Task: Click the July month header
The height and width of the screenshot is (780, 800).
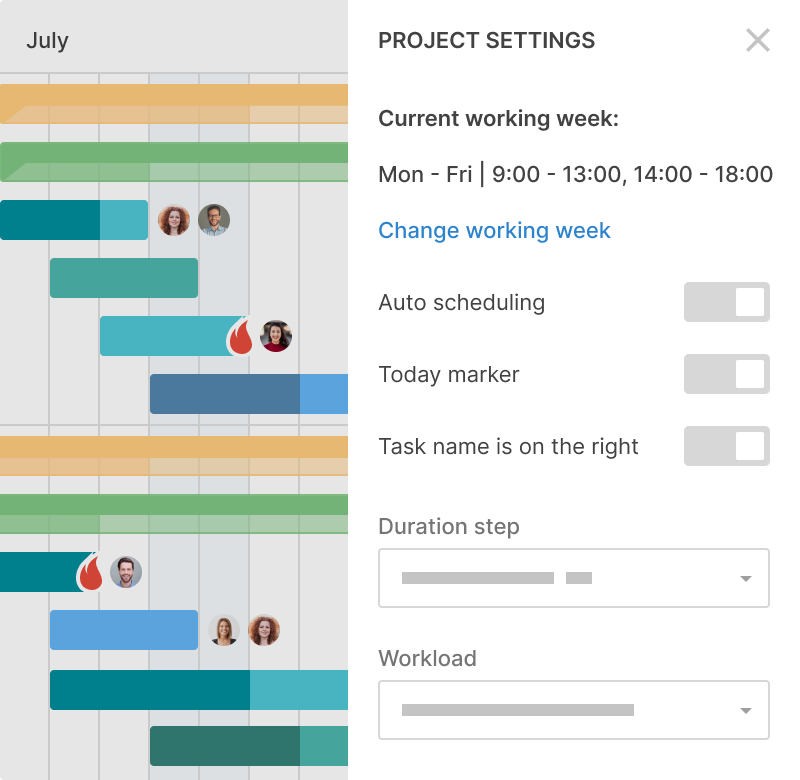Action: 47,40
